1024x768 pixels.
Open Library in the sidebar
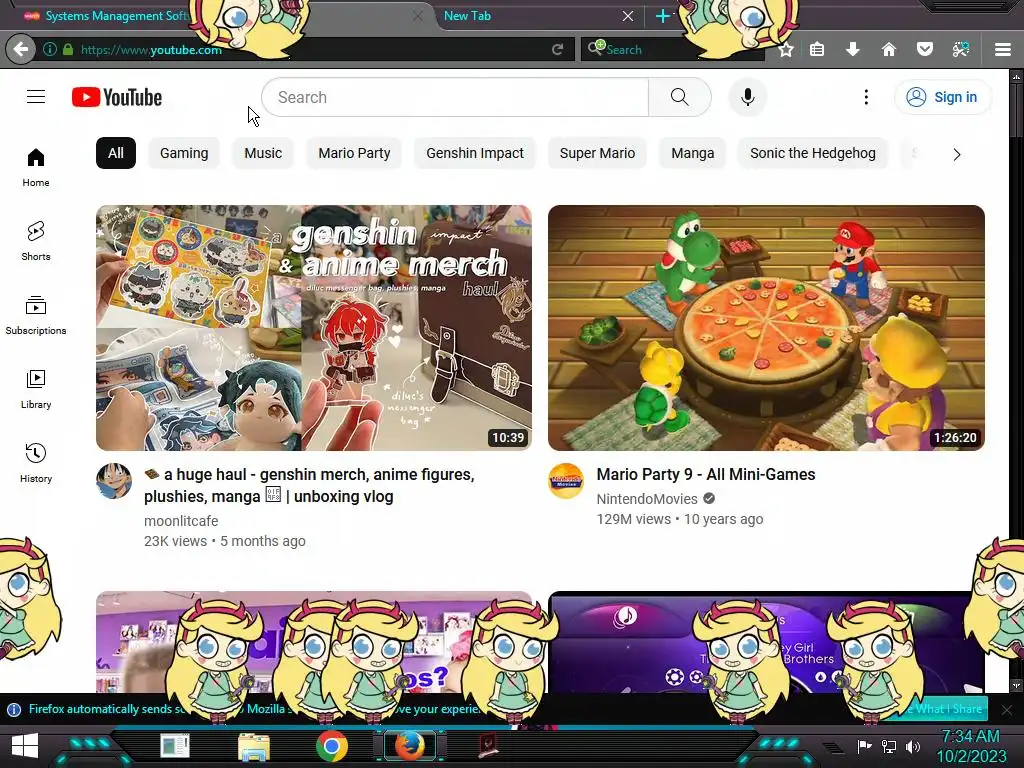click(36, 389)
